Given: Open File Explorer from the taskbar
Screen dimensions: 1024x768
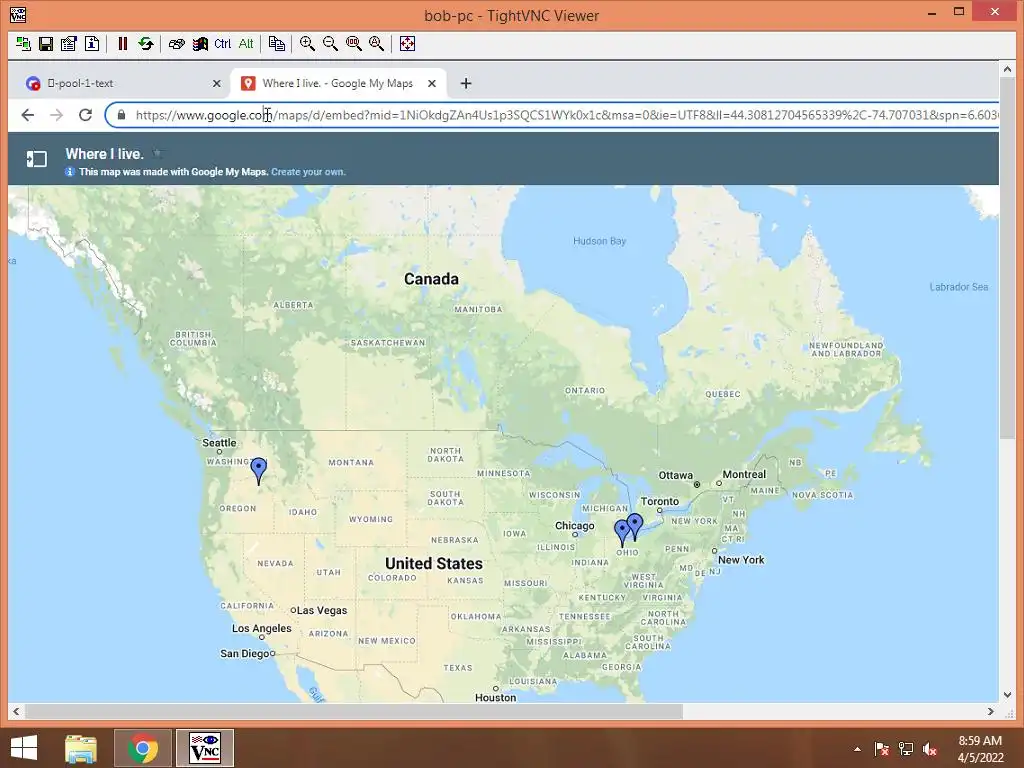Looking at the screenshot, I should 81,748.
